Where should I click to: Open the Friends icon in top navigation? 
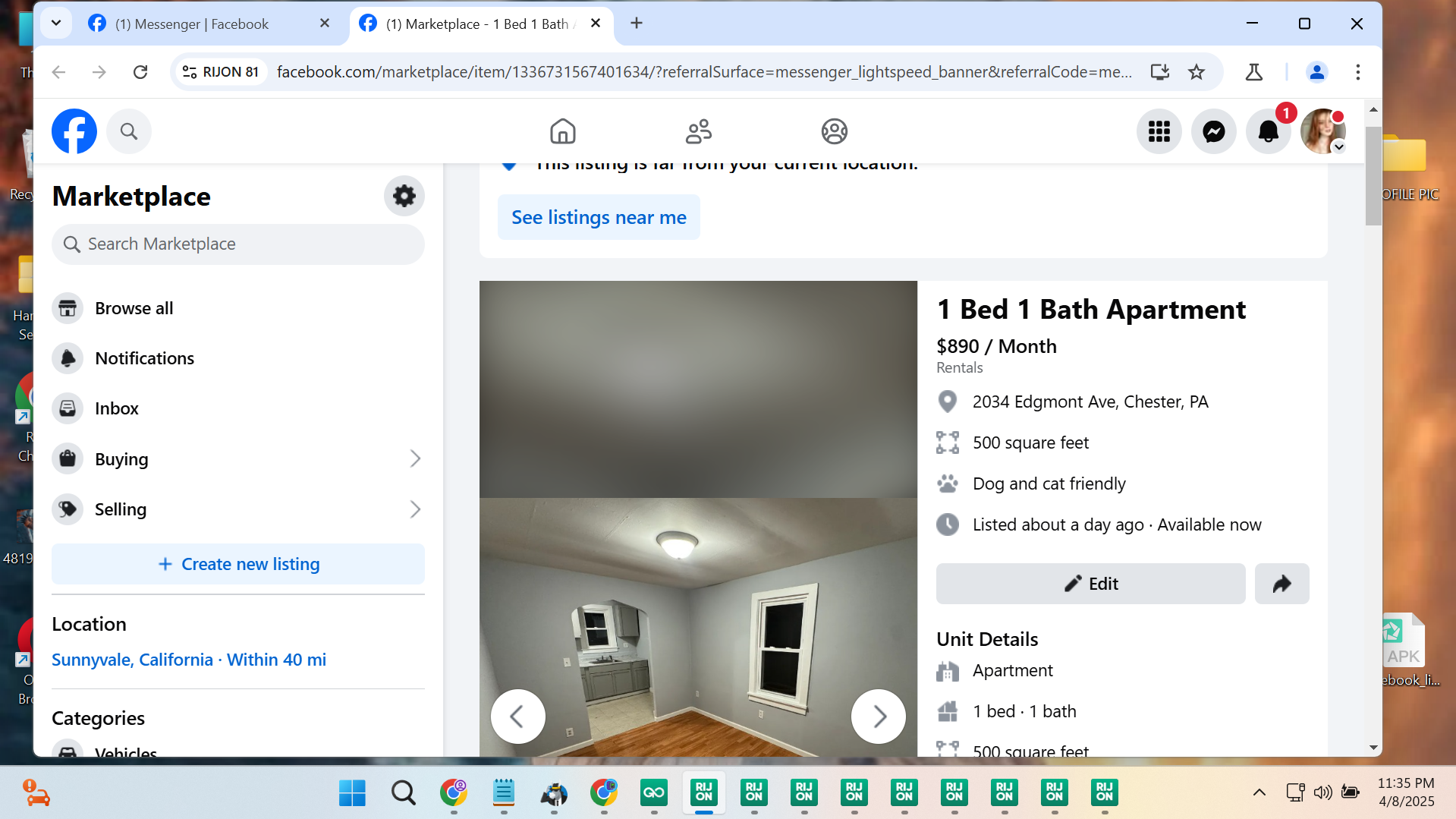[699, 131]
